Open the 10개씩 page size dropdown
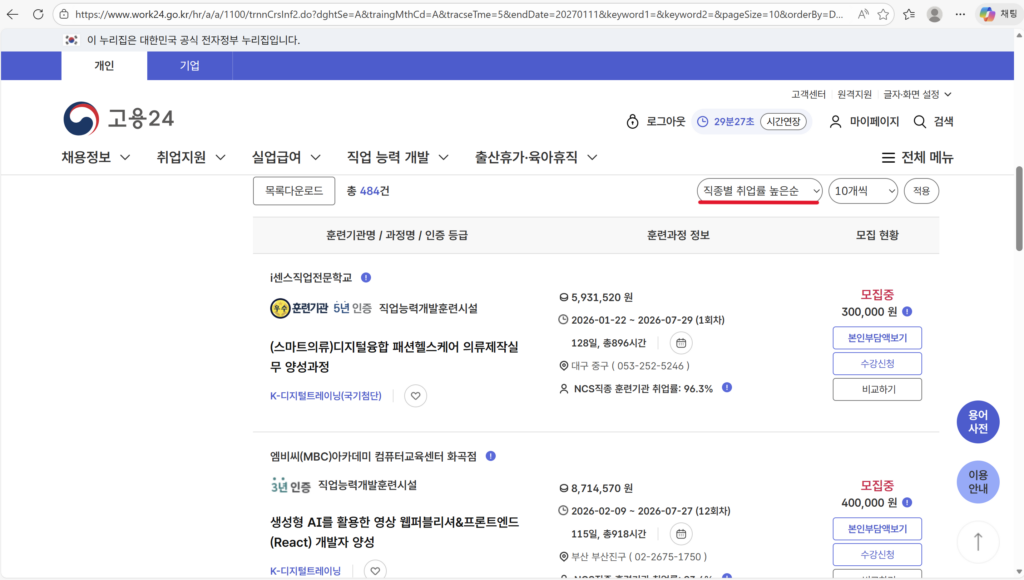Viewport: 1024px width, 580px height. [x=861, y=190]
